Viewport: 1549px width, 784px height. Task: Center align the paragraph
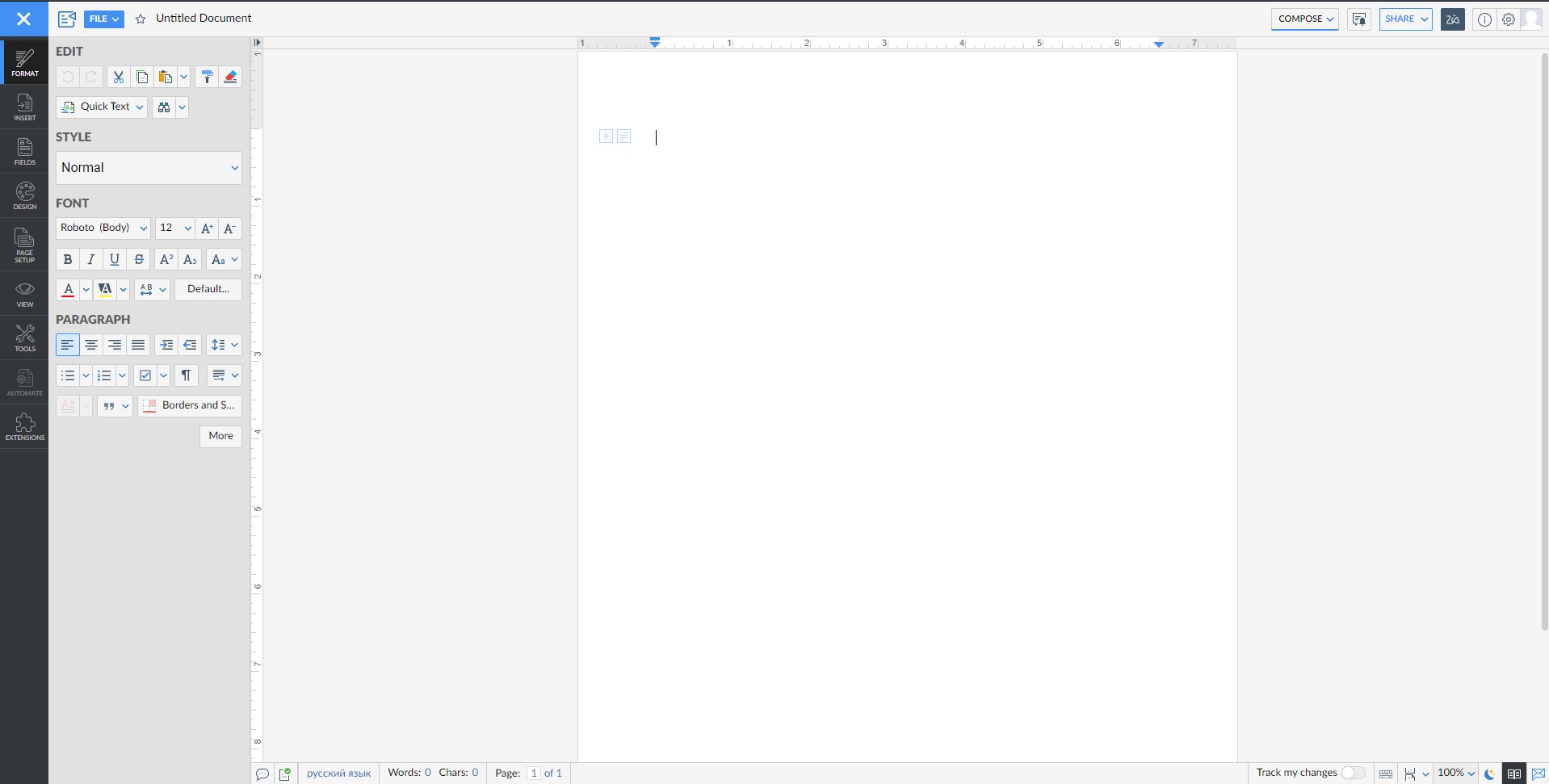[91, 345]
